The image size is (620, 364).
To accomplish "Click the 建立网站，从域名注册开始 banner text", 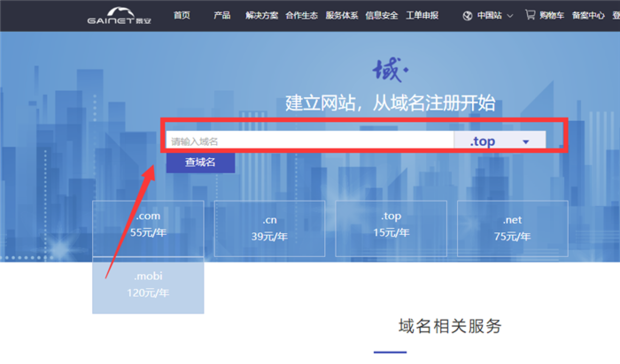I will [390, 103].
